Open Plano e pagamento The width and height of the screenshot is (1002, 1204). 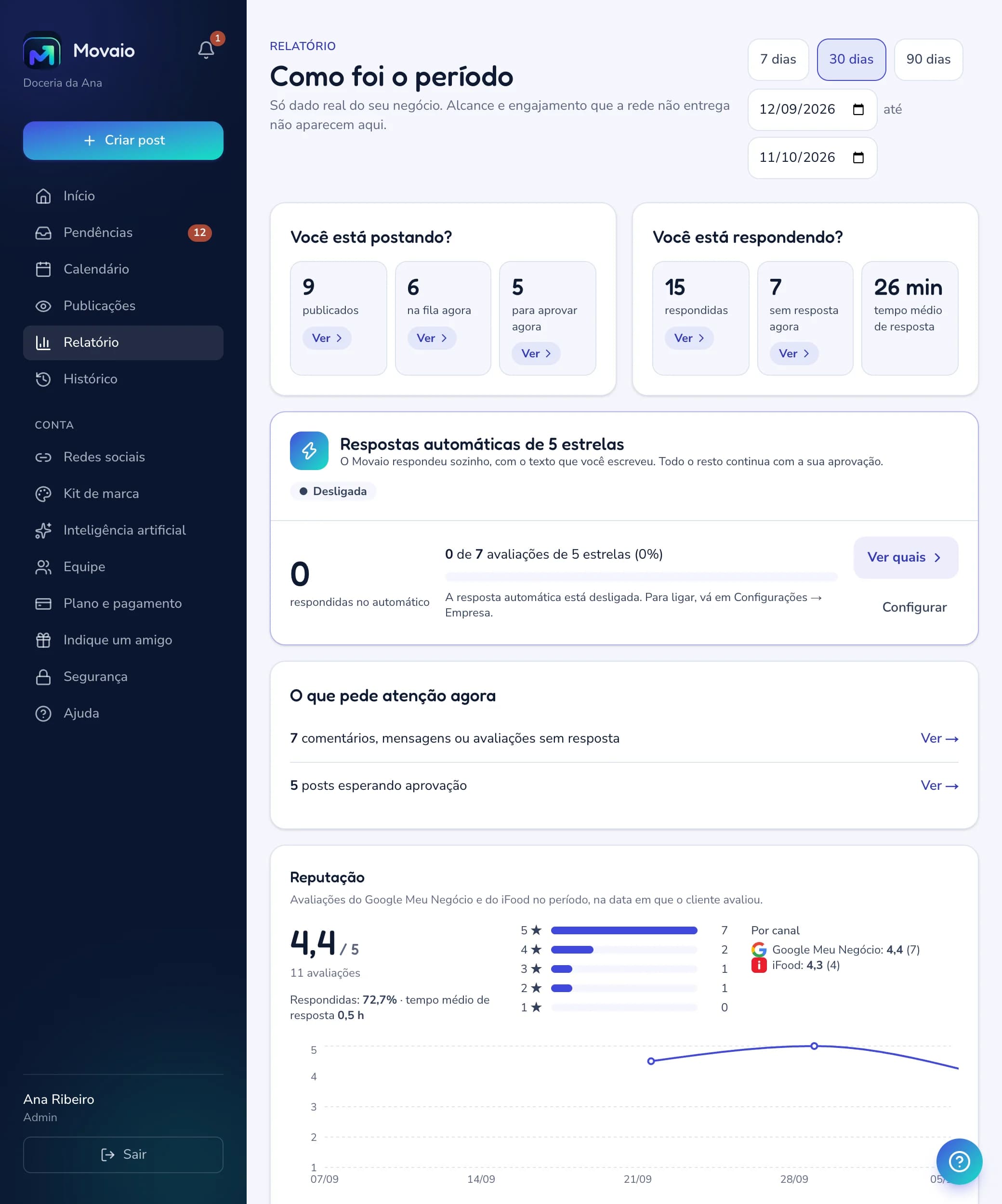click(x=123, y=604)
